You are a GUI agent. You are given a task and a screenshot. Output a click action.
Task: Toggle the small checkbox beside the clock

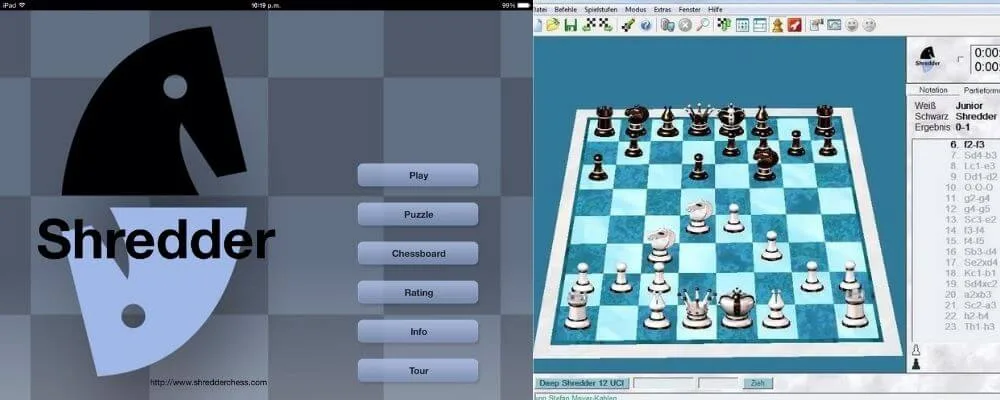(960, 59)
